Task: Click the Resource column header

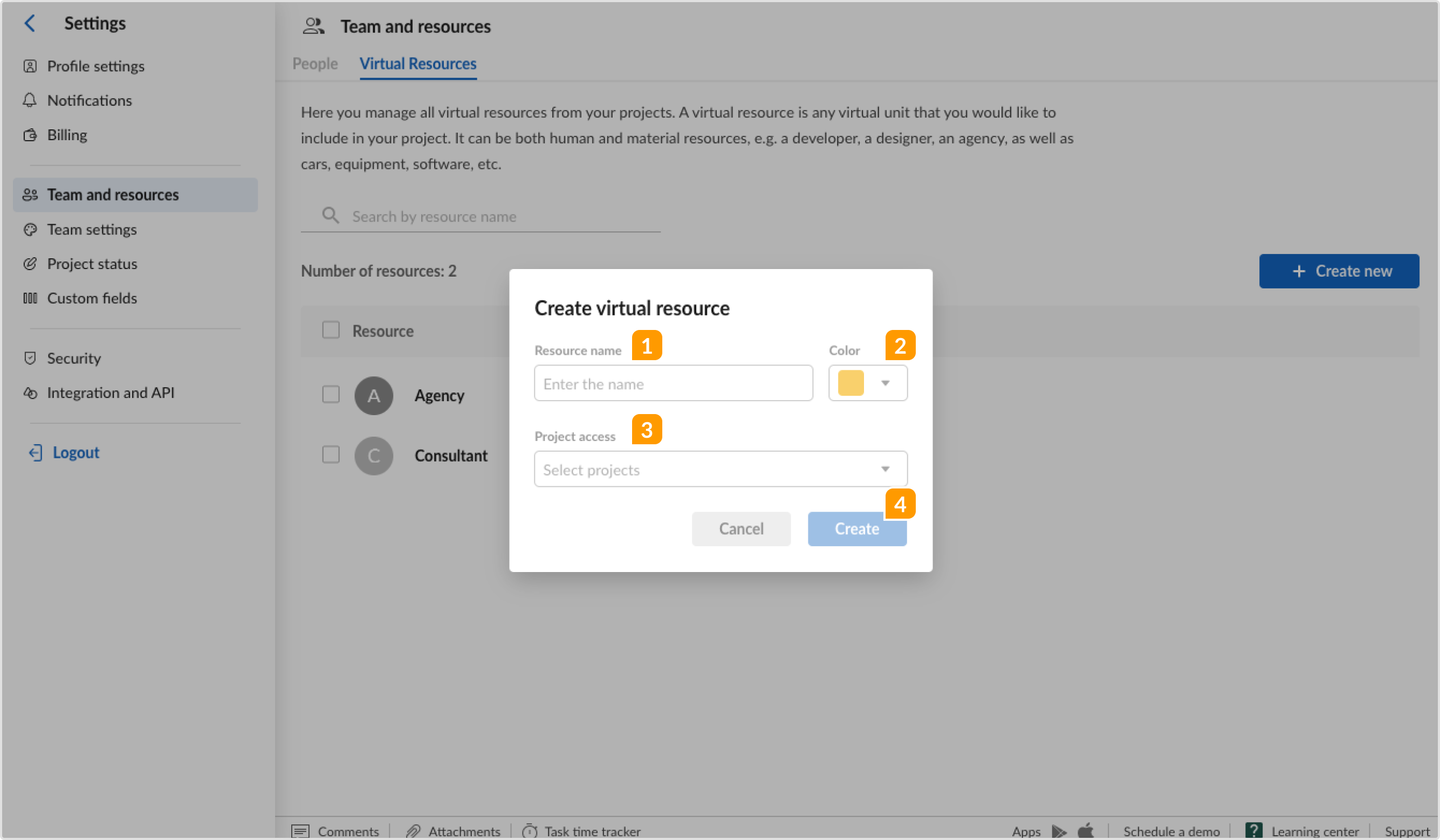Action: (383, 331)
